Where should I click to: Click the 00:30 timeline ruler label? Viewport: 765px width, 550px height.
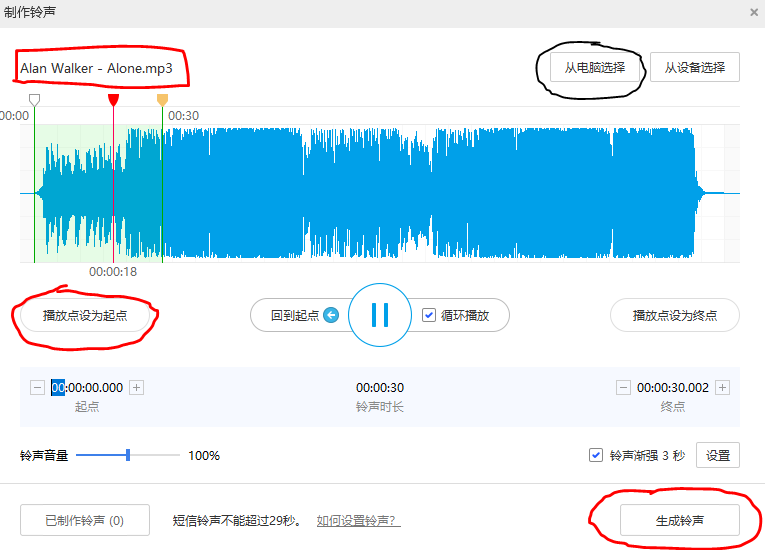pyautogui.click(x=183, y=116)
